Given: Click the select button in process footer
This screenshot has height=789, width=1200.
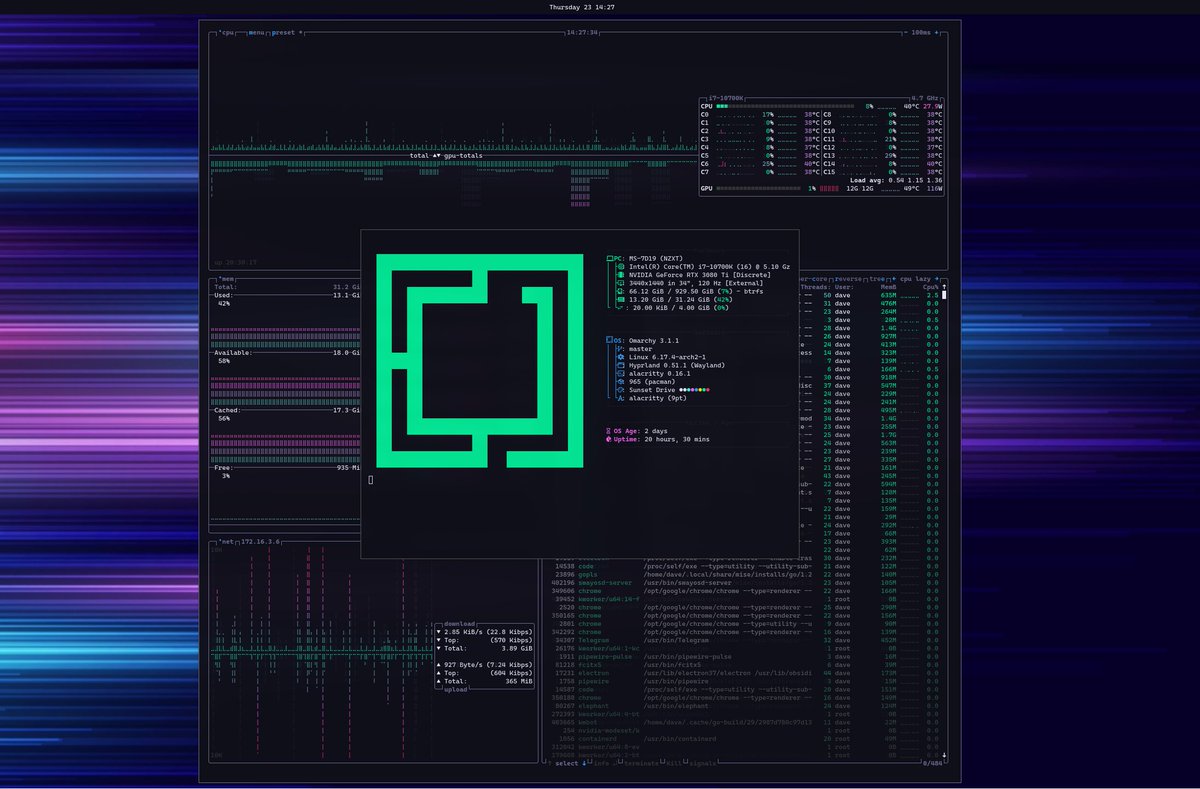Looking at the screenshot, I should 567,763.
